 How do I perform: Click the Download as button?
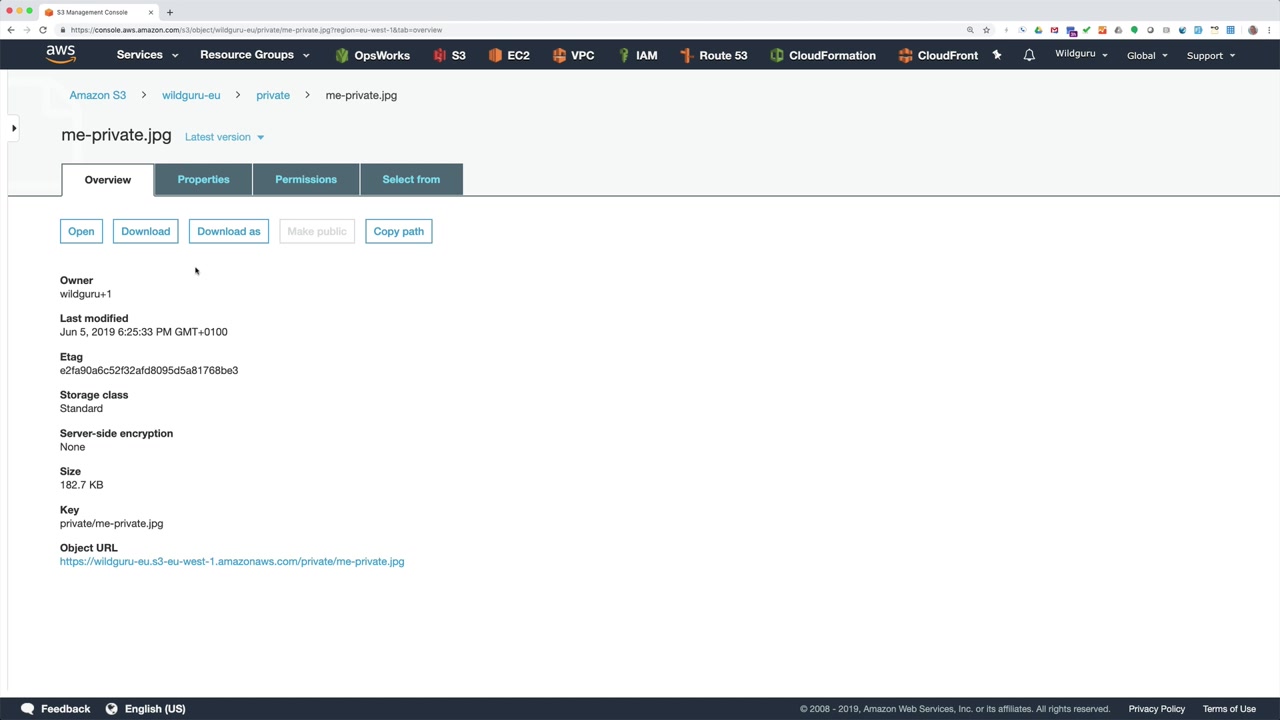point(229,231)
